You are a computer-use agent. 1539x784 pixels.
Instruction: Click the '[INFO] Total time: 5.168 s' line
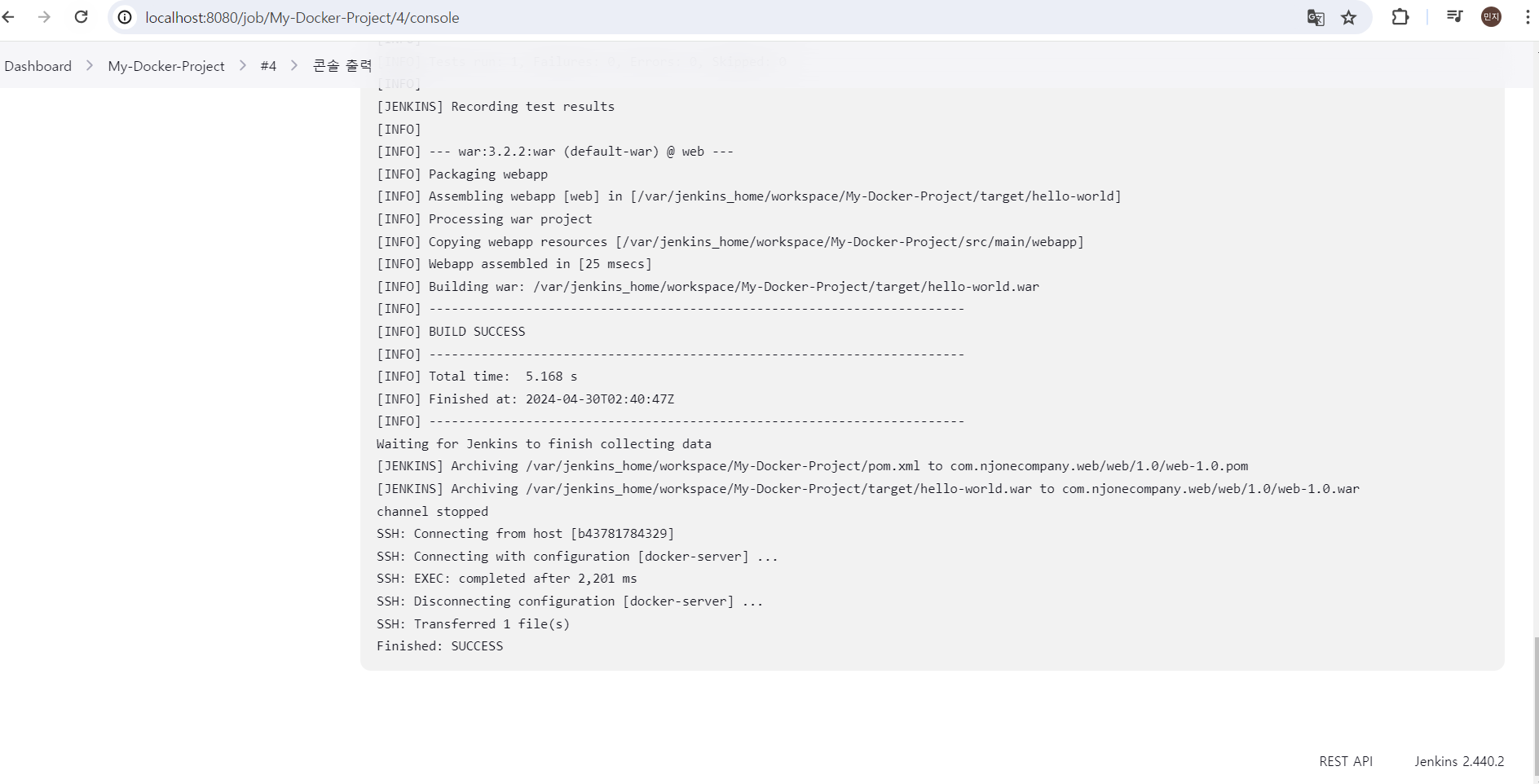click(477, 377)
